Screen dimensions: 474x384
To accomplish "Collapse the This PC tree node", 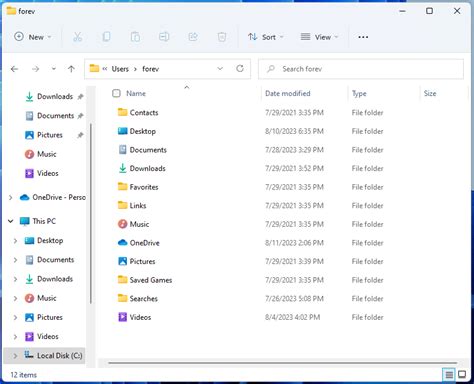I will click(x=10, y=221).
